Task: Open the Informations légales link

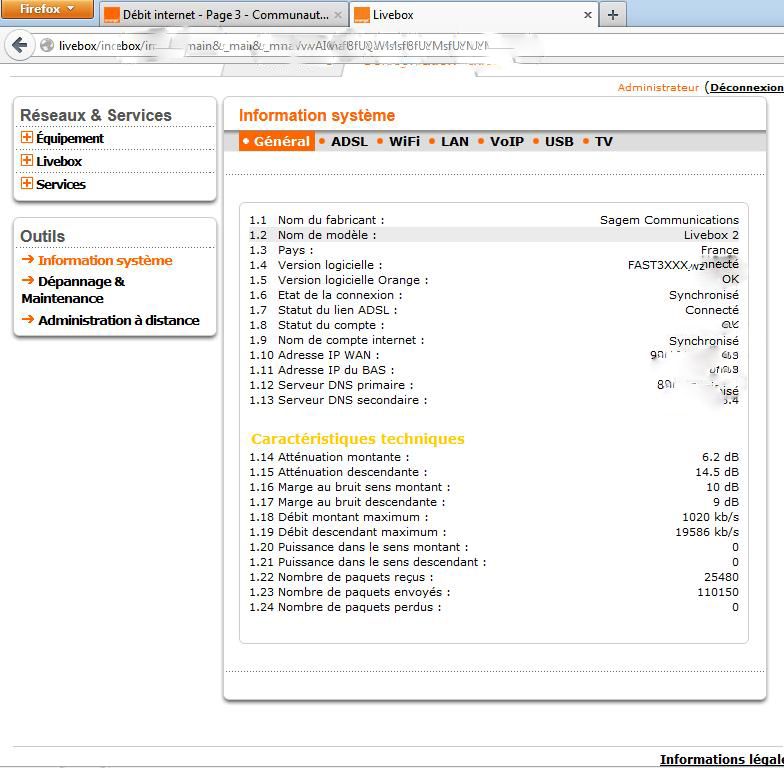Action: pyautogui.click(x=722, y=760)
